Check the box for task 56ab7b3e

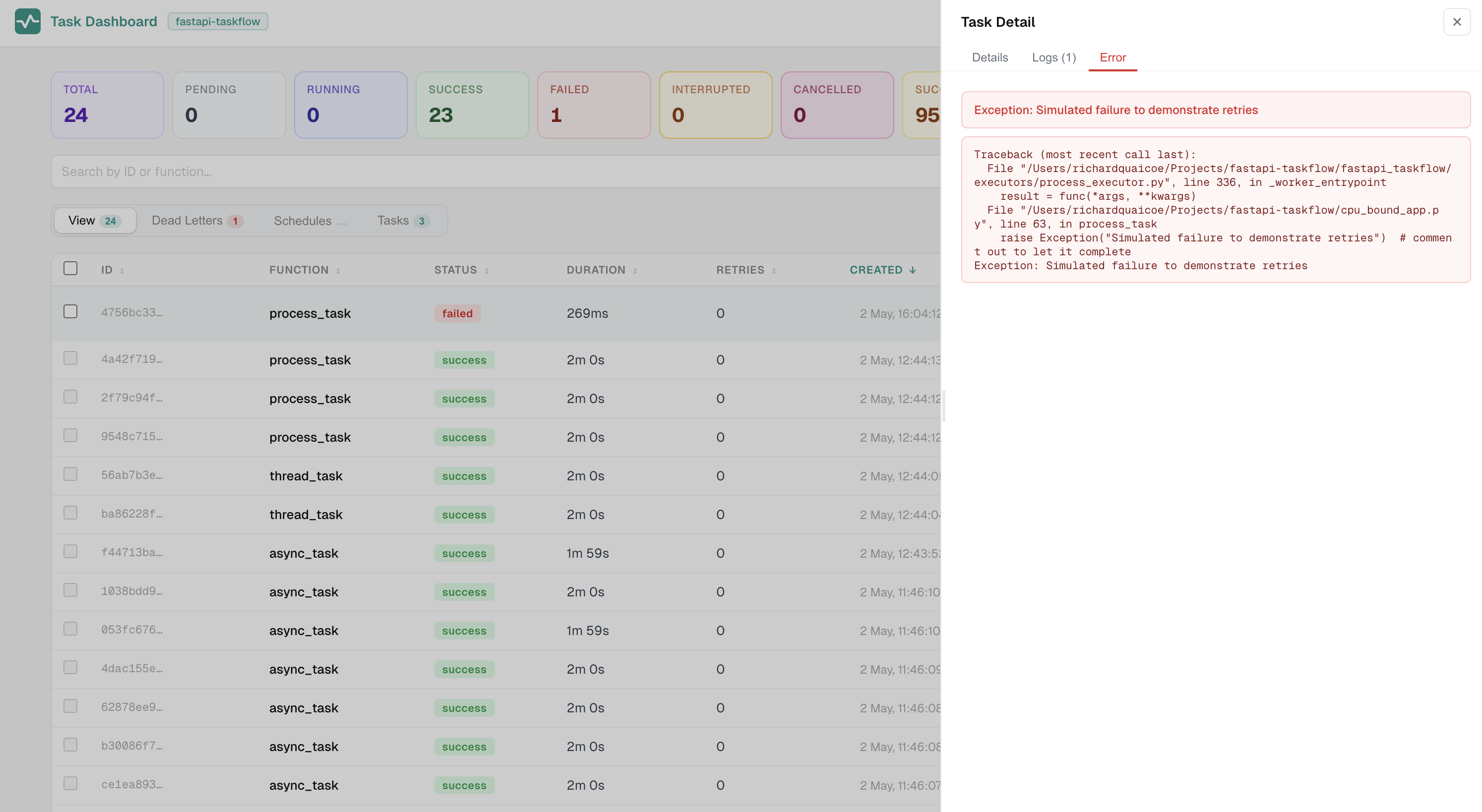click(70, 474)
